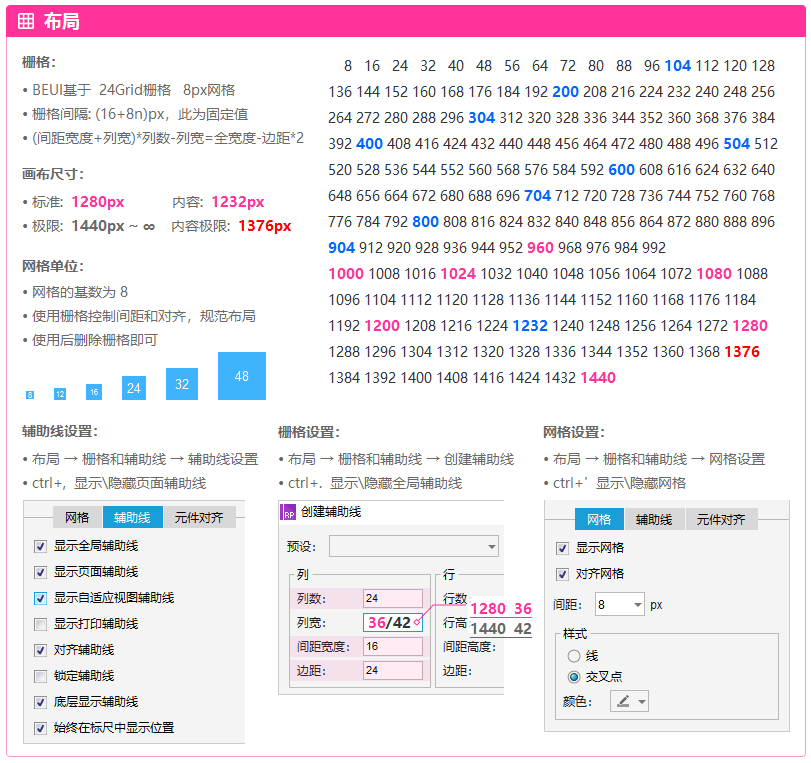Click blue number 1232 in number grid

tap(530, 325)
